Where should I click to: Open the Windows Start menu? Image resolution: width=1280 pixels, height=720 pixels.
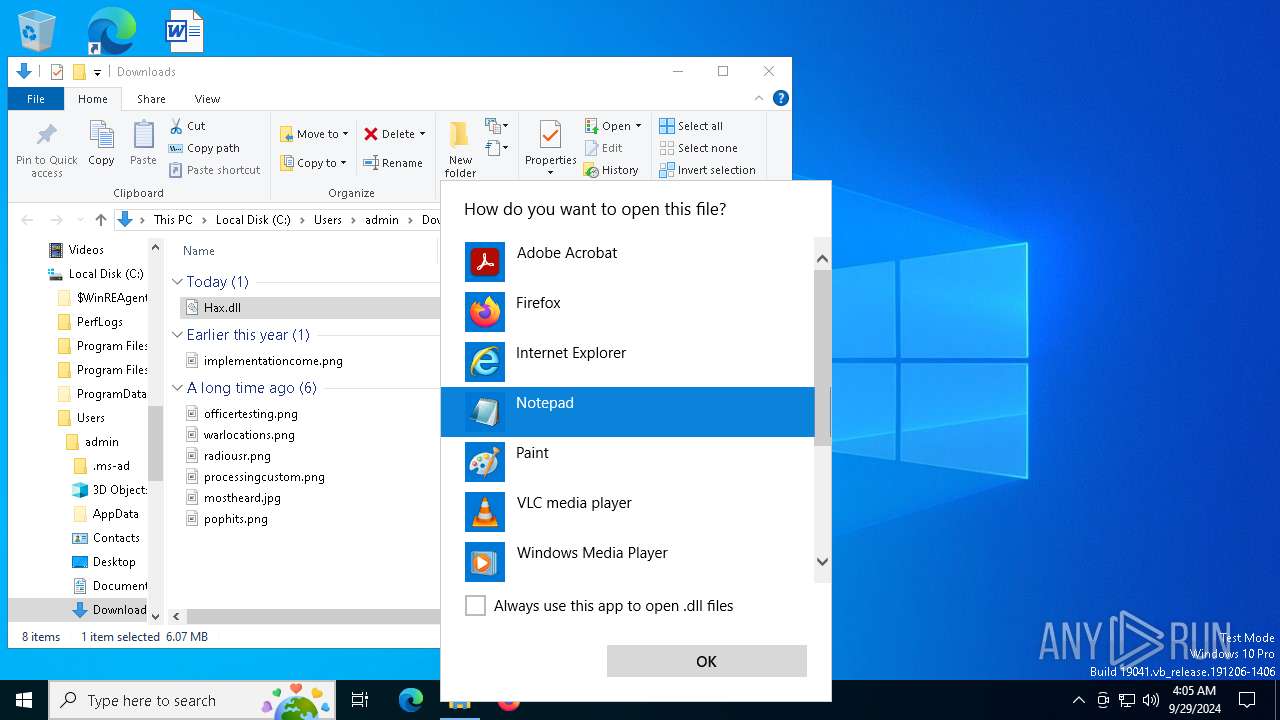click(24, 700)
